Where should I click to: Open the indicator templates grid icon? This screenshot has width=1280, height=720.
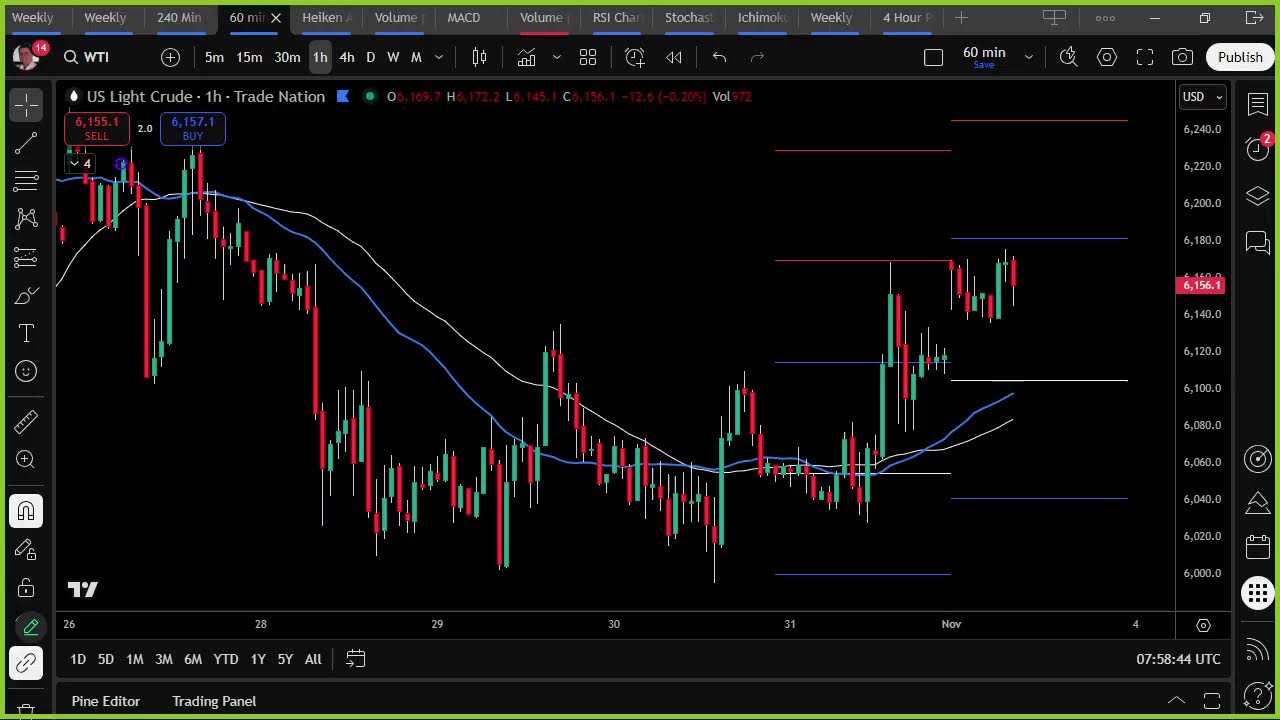(588, 57)
